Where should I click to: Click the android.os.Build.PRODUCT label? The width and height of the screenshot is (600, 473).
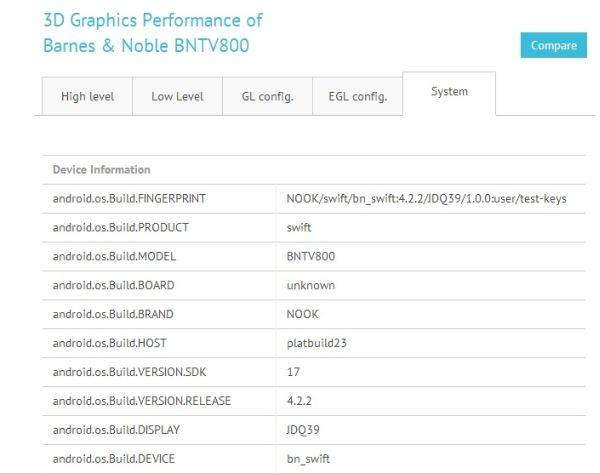(121, 227)
